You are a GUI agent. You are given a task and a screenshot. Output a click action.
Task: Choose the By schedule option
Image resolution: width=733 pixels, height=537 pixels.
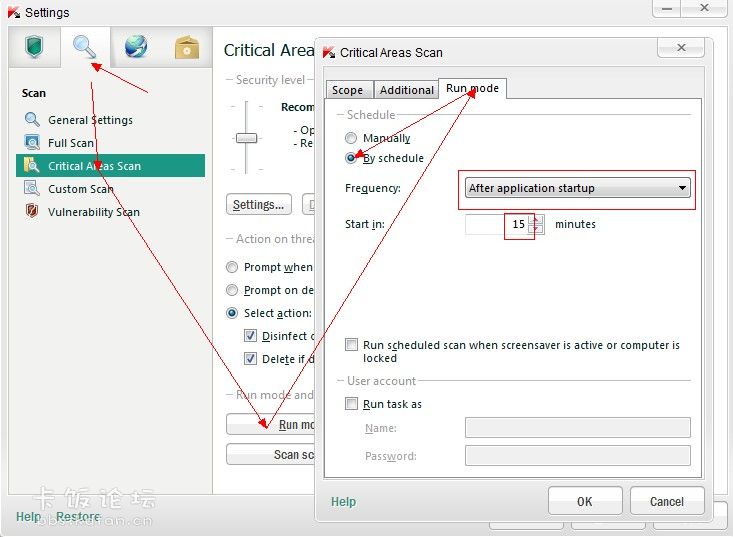351,158
